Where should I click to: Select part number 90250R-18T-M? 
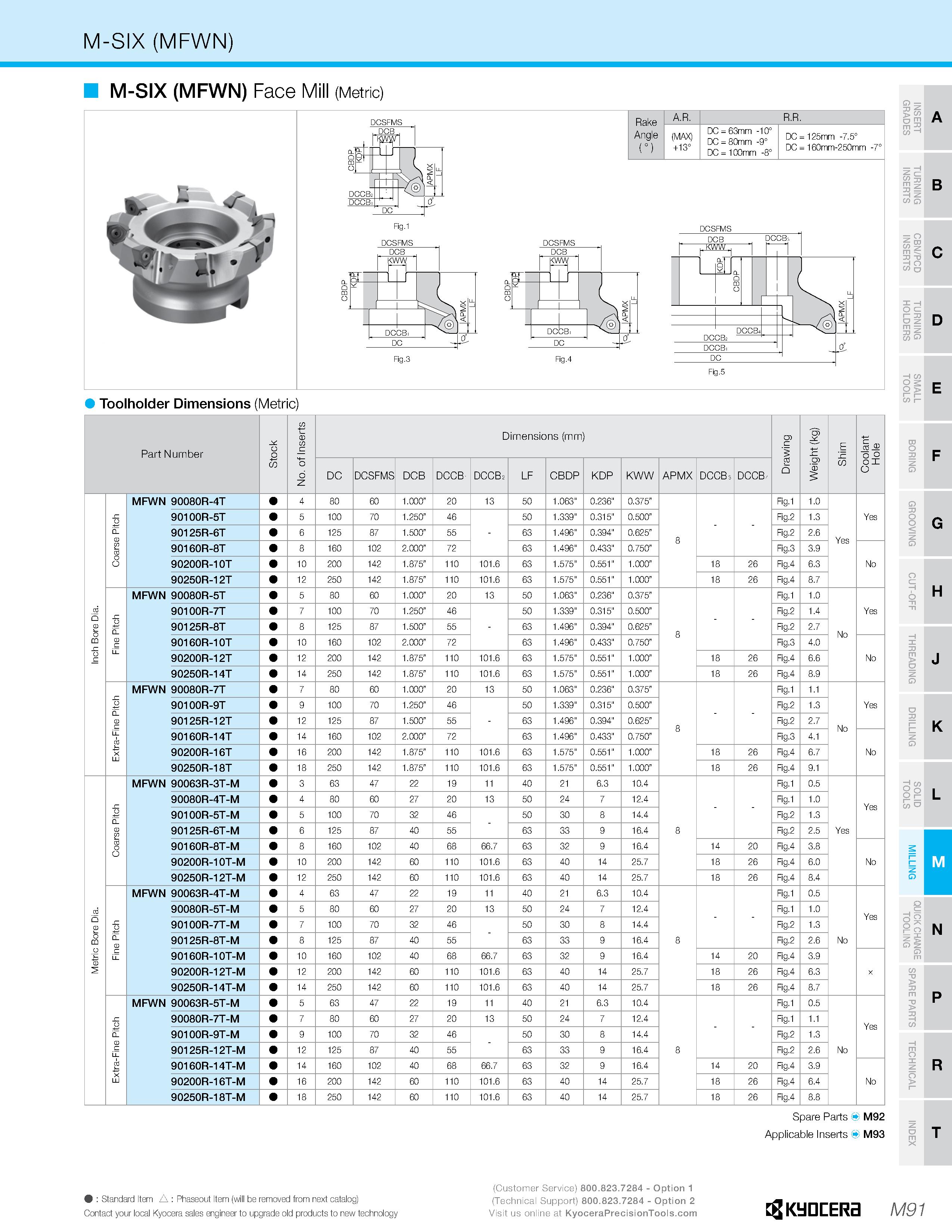(208, 1096)
